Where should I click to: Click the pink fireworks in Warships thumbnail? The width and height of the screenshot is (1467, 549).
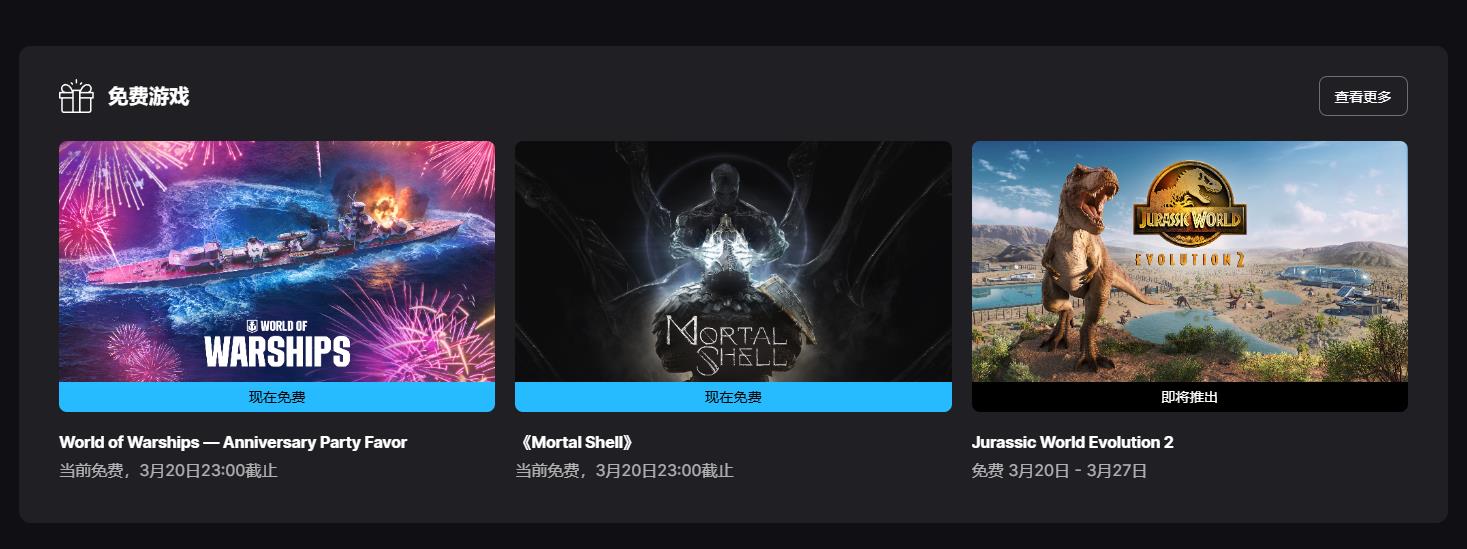[432, 330]
